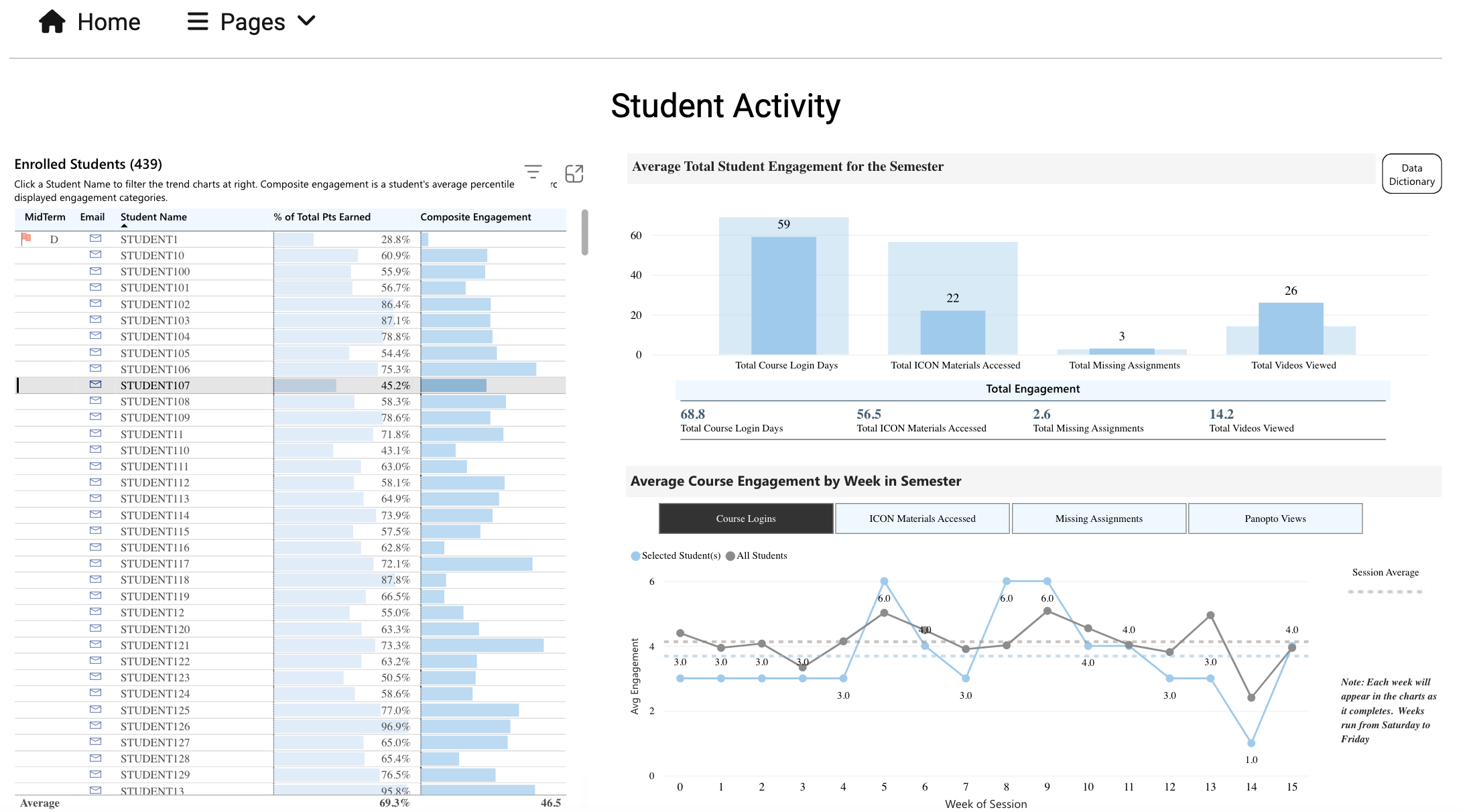Switch to the ICON Materials Accessed tab
The image size is (1465, 812).
coord(921,518)
